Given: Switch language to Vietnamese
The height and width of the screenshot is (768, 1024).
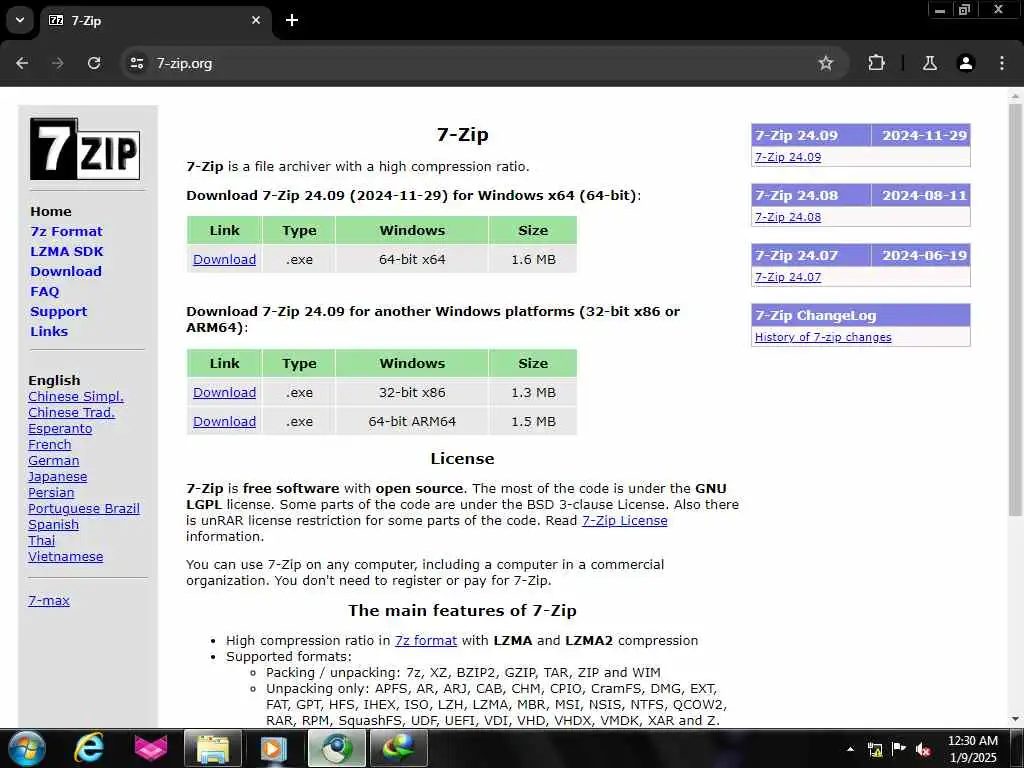Looking at the screenshot, I should click(65, 556).
